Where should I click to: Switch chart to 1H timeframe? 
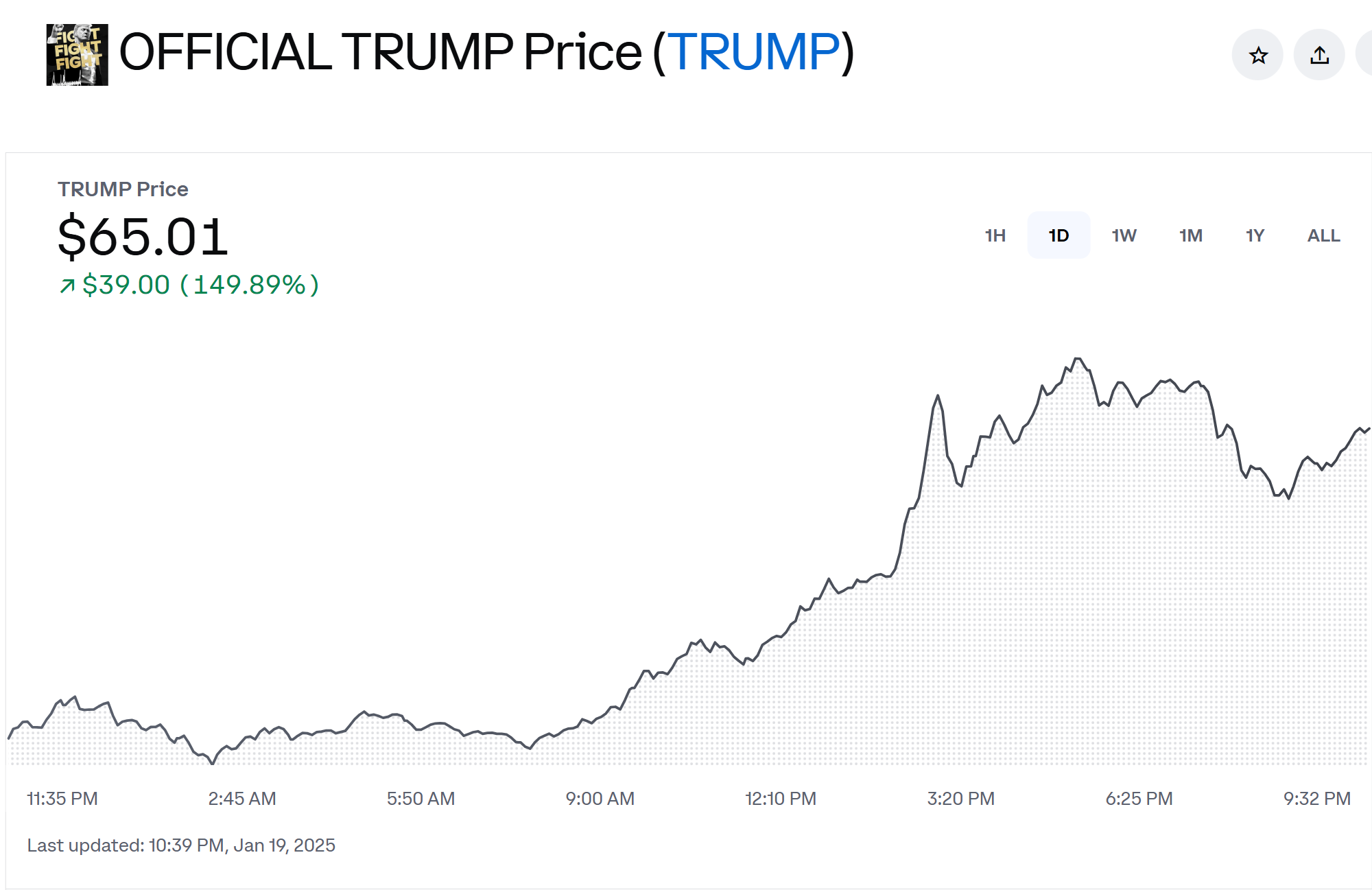[x=995, y=235]
